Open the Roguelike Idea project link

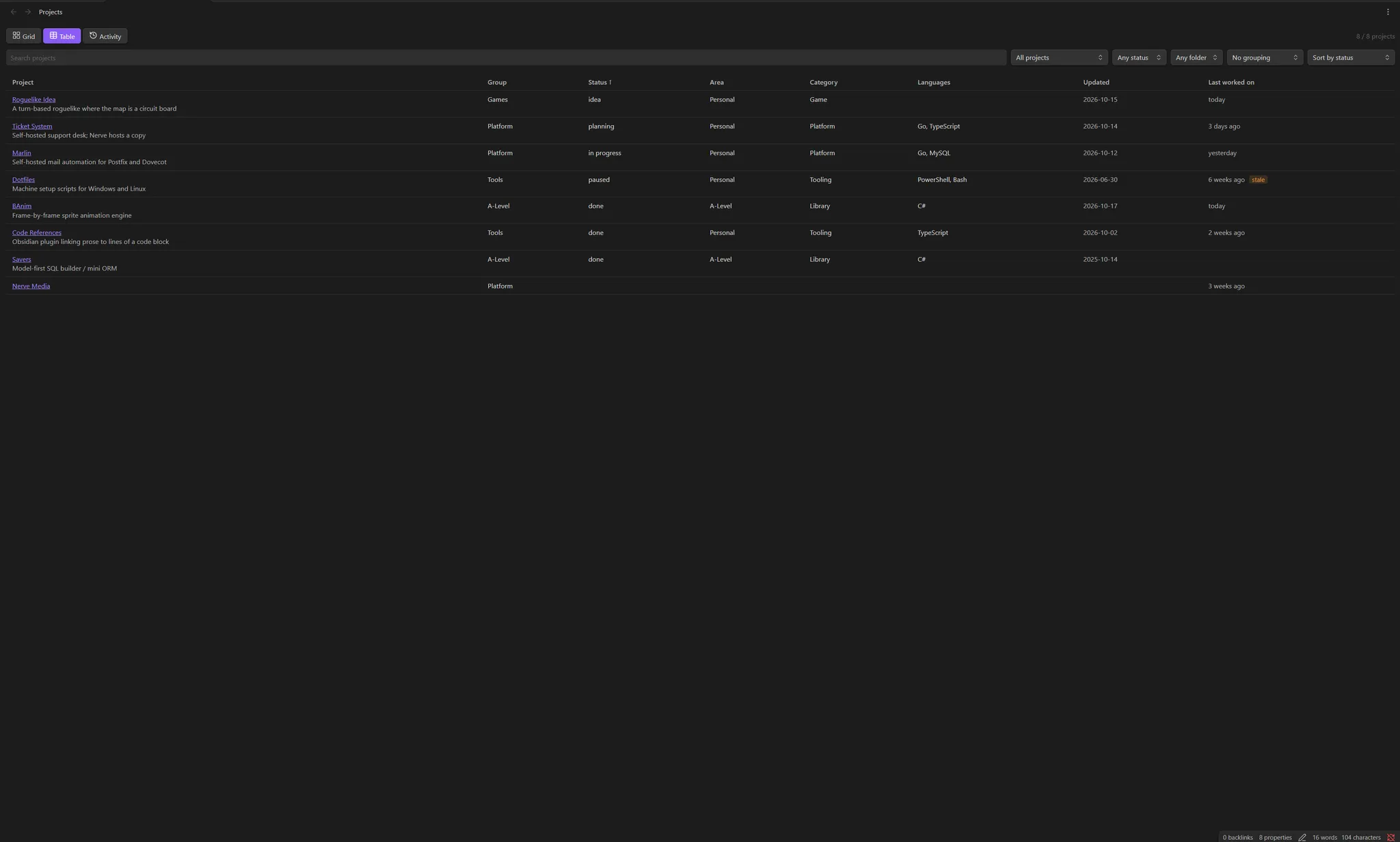[33, 100]
